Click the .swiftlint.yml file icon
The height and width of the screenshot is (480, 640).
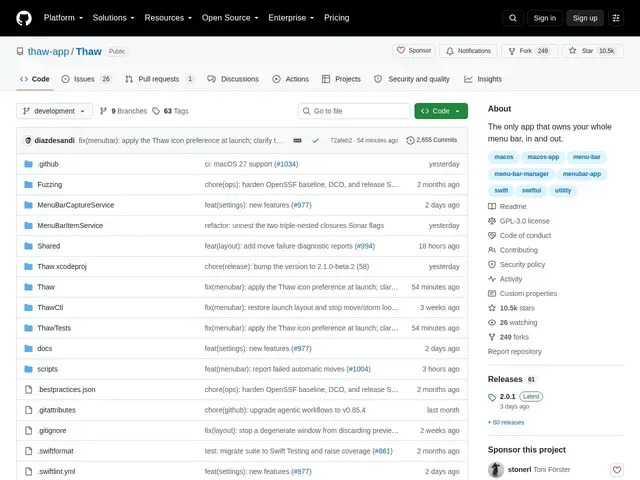28,471
